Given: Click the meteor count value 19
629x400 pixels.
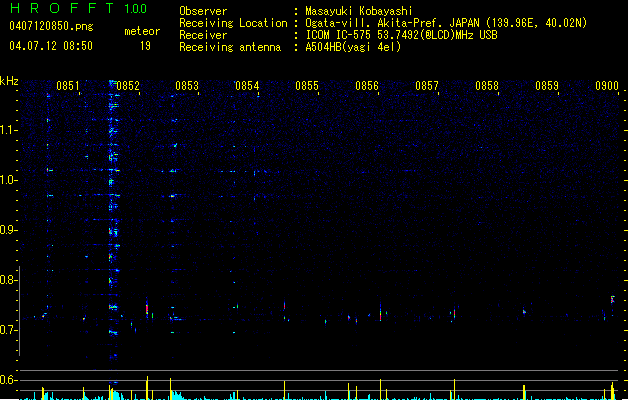Looking at the screenshot, I should 145,46.
